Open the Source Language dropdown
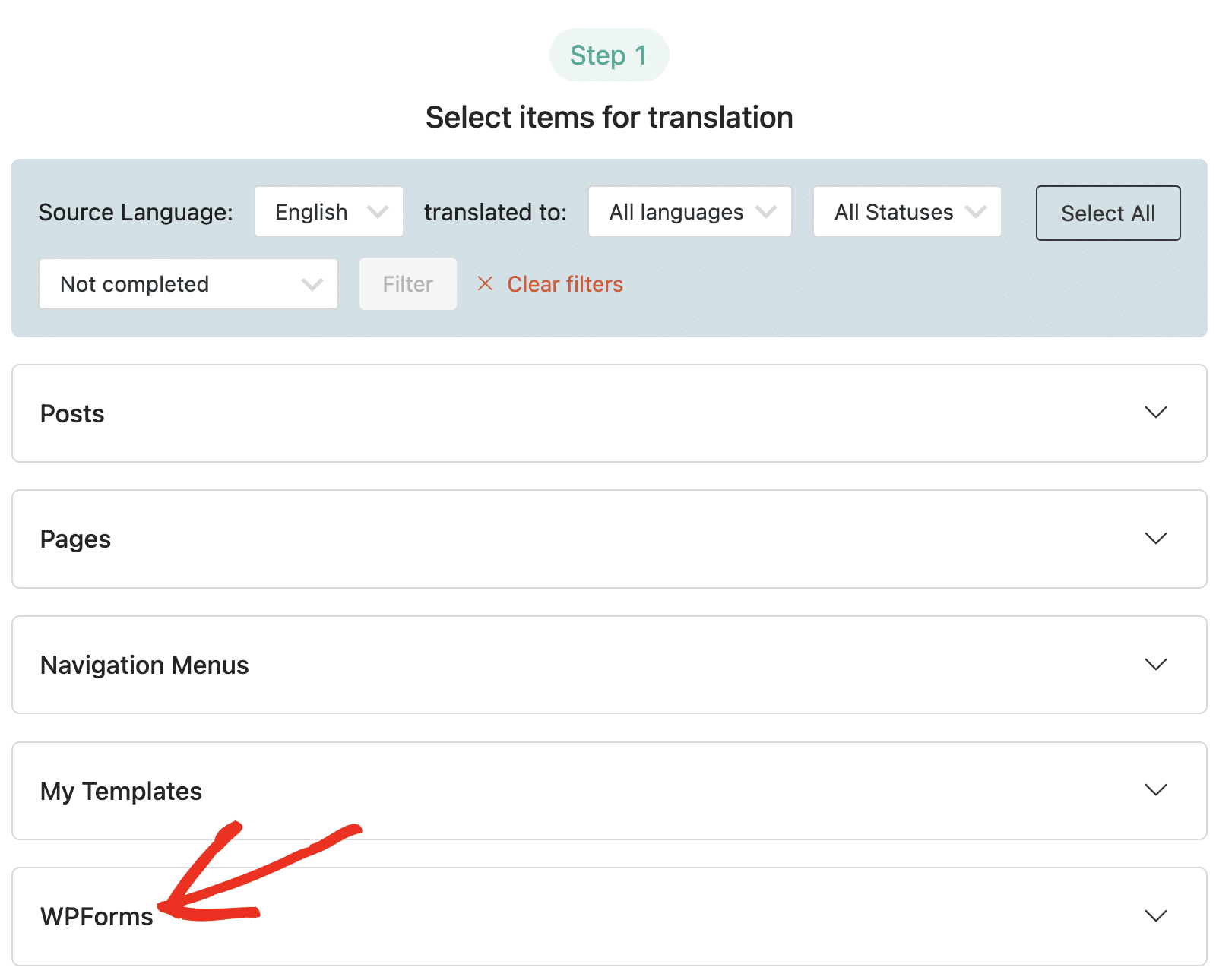The image size is (1216, 980). click(x=328, y=212)
